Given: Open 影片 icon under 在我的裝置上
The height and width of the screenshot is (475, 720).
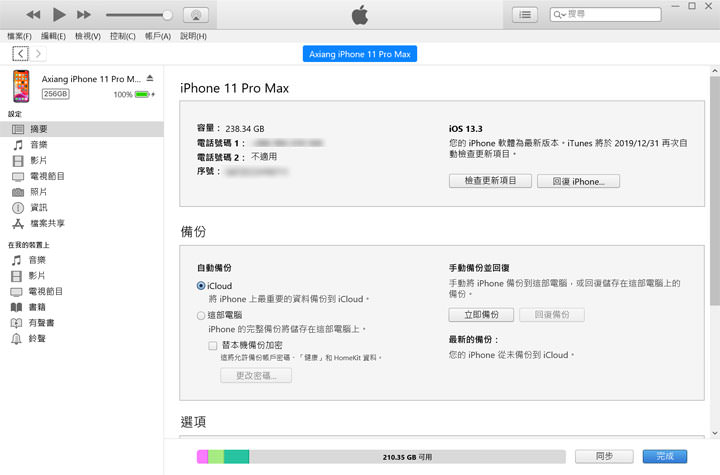Looking at the screenshot, I should click(x=17, y=276).
